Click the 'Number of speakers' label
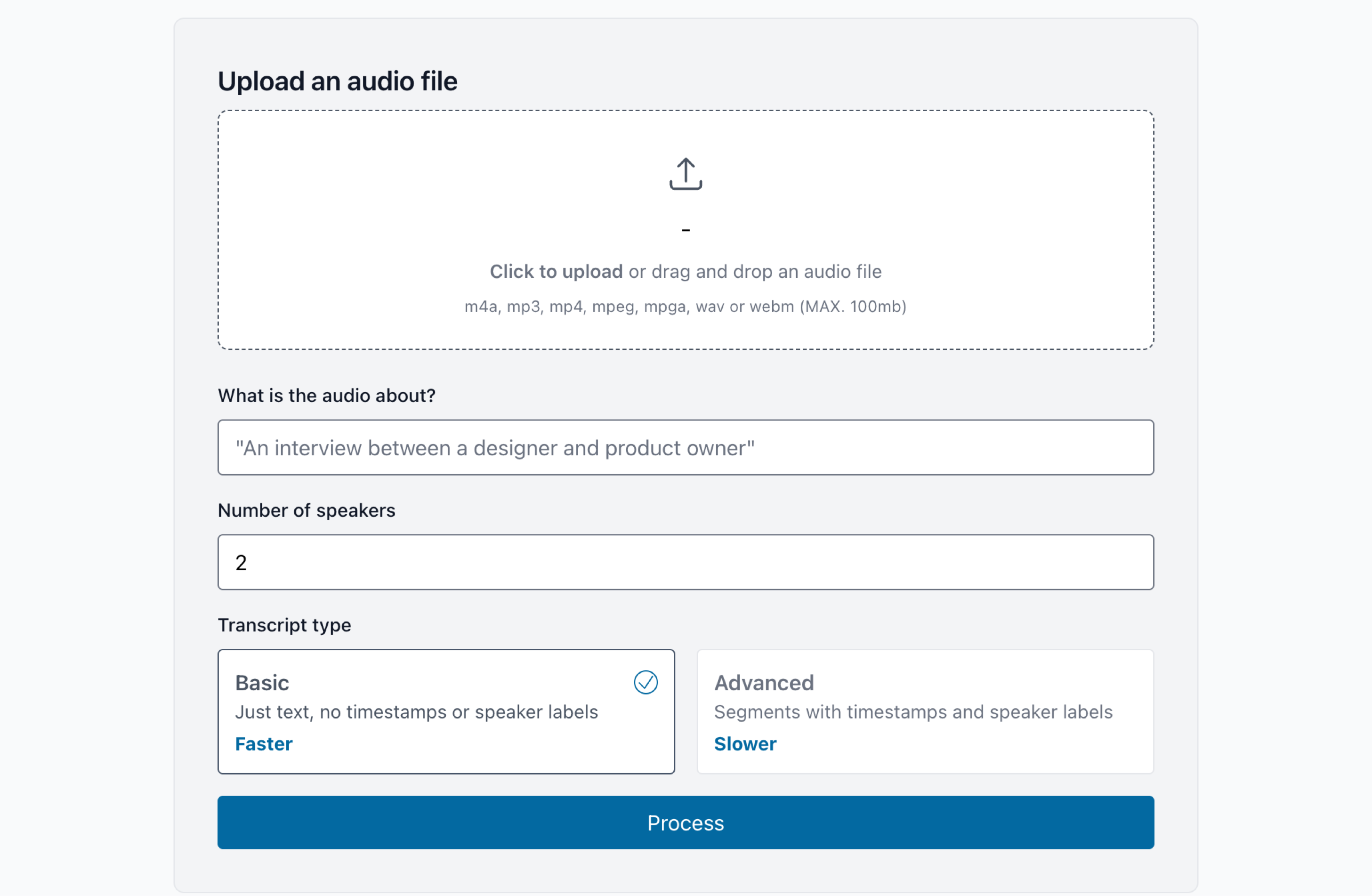 tap(306, 510)
